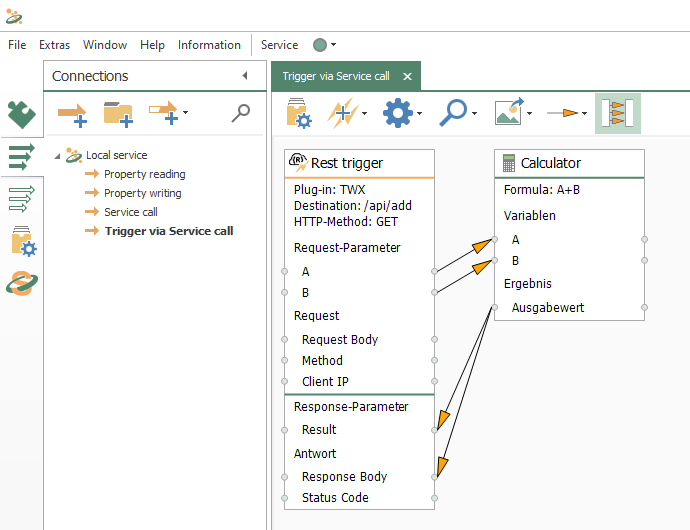Click the Response Body output port
The height and width of the screenshot is (530, 690).
[435, 477]
